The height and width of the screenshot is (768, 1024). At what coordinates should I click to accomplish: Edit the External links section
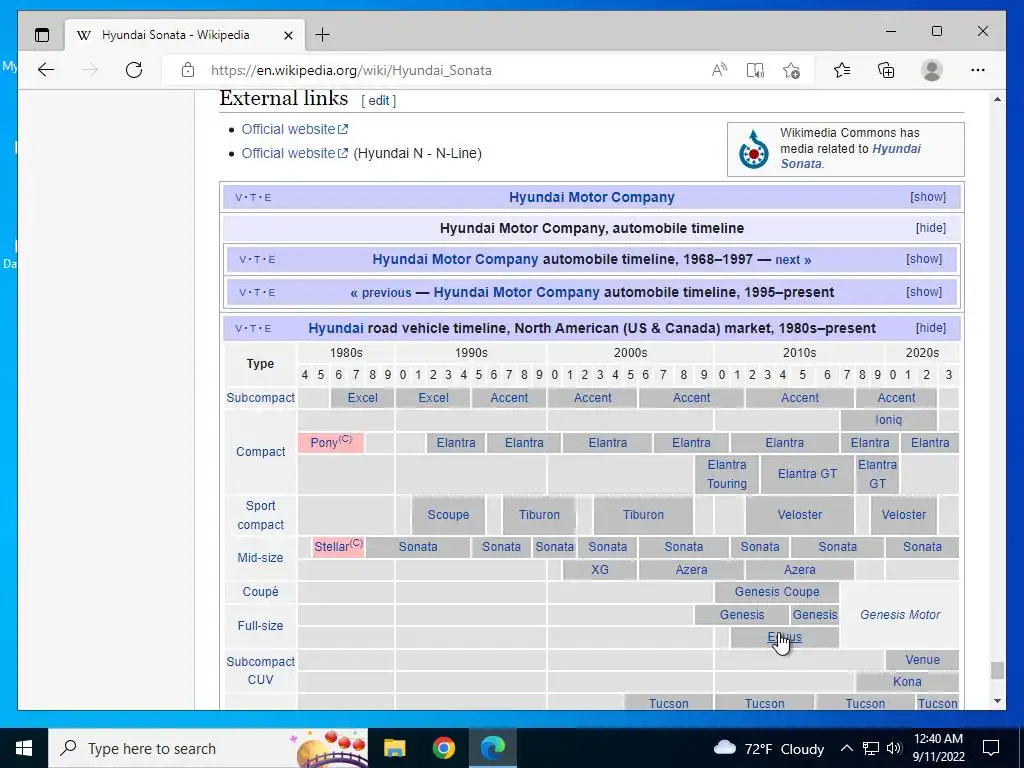[378, 101]
